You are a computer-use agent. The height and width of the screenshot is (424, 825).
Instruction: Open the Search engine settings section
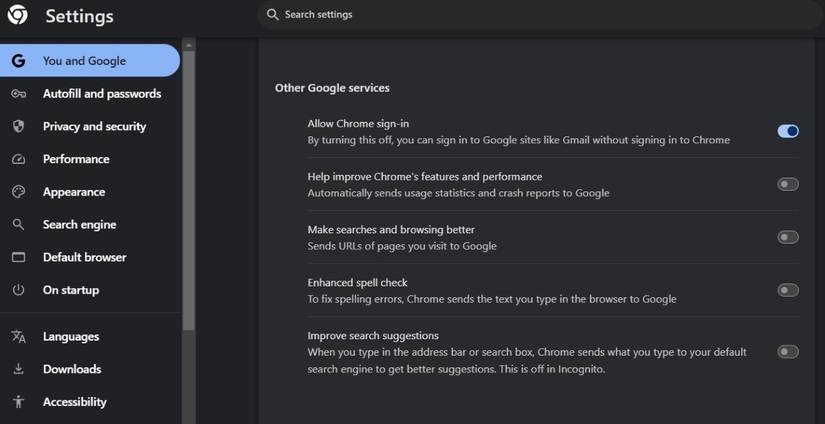click(x=79, y=225)
